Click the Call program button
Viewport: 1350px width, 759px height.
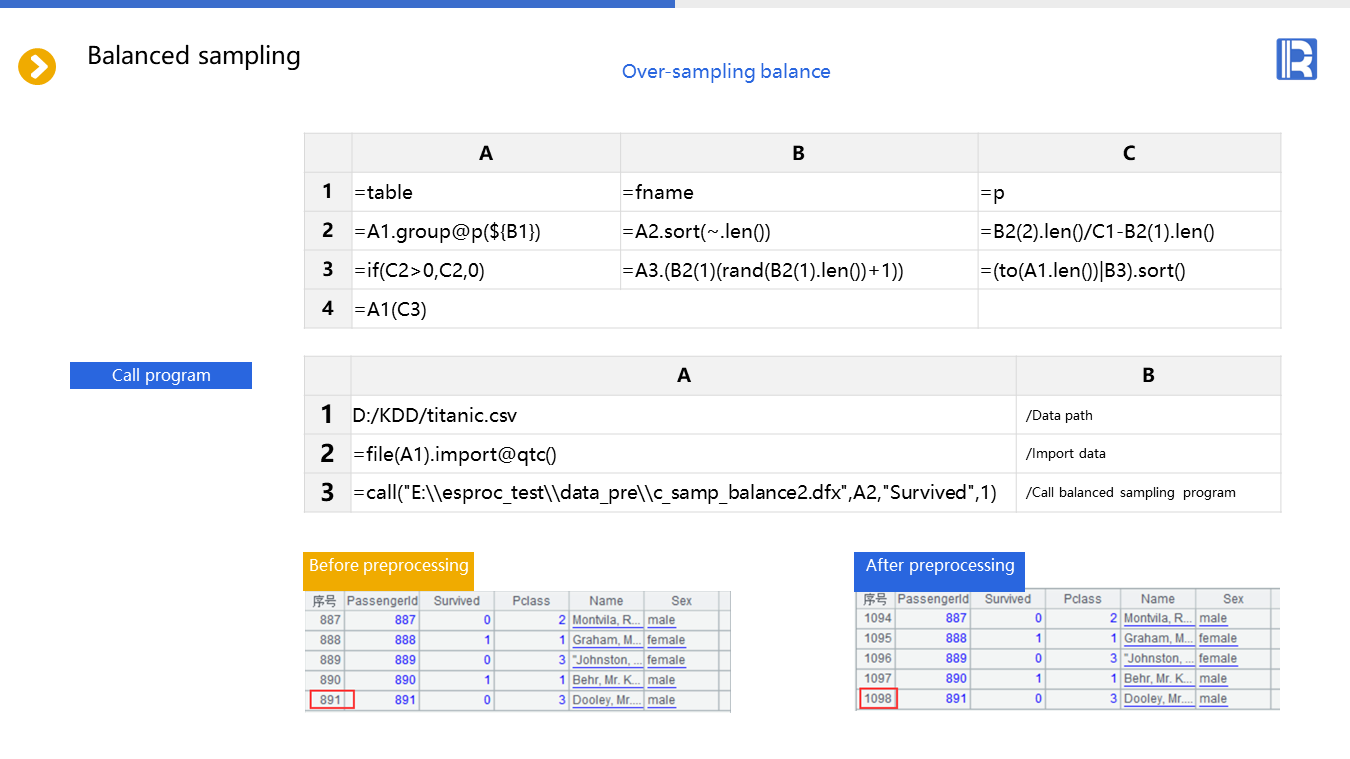[161, 375]
